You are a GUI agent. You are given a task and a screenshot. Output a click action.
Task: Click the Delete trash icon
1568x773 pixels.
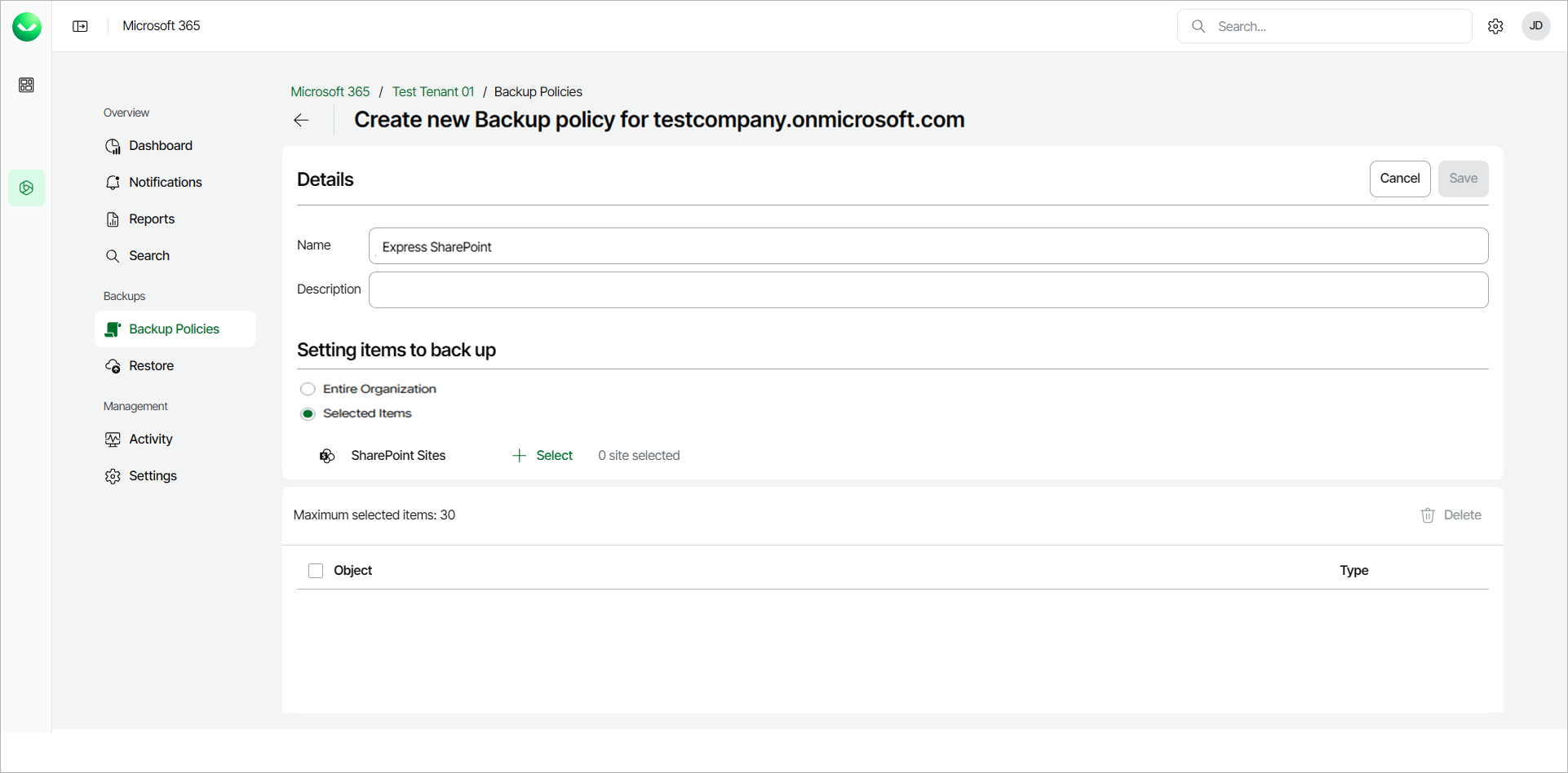(x=1428, y=515)
